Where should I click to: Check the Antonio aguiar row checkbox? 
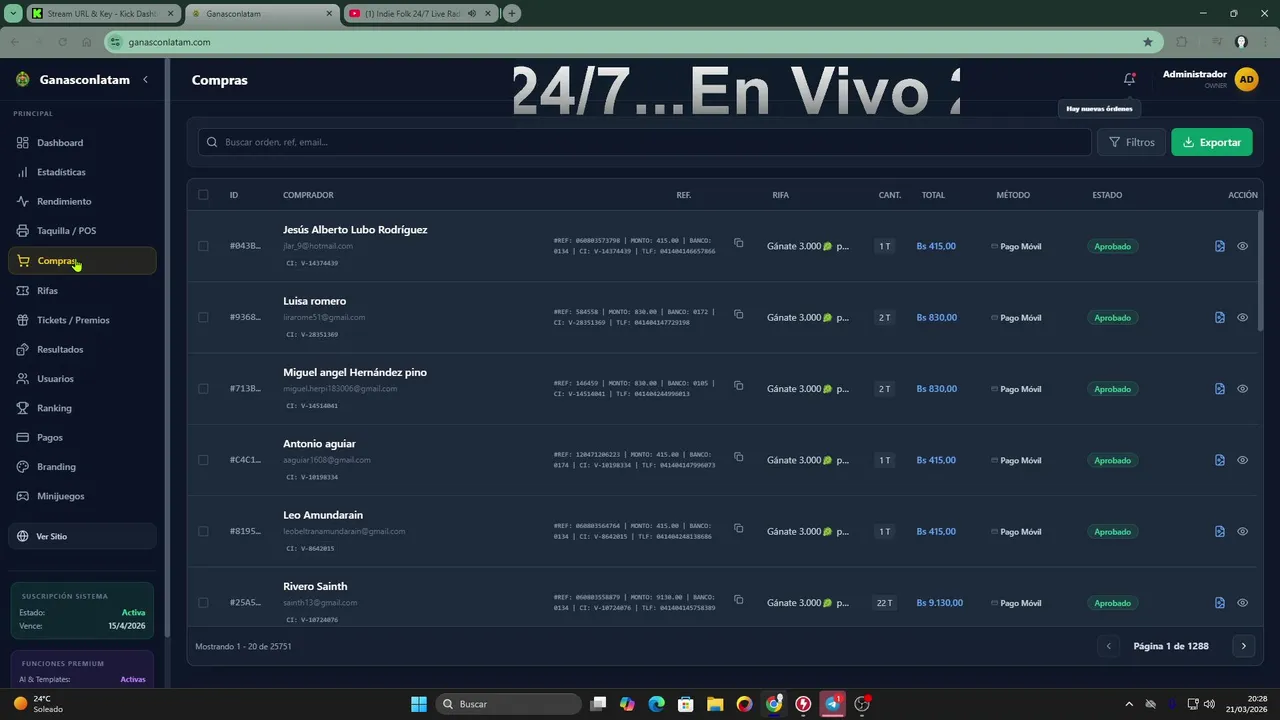(203, 460)
